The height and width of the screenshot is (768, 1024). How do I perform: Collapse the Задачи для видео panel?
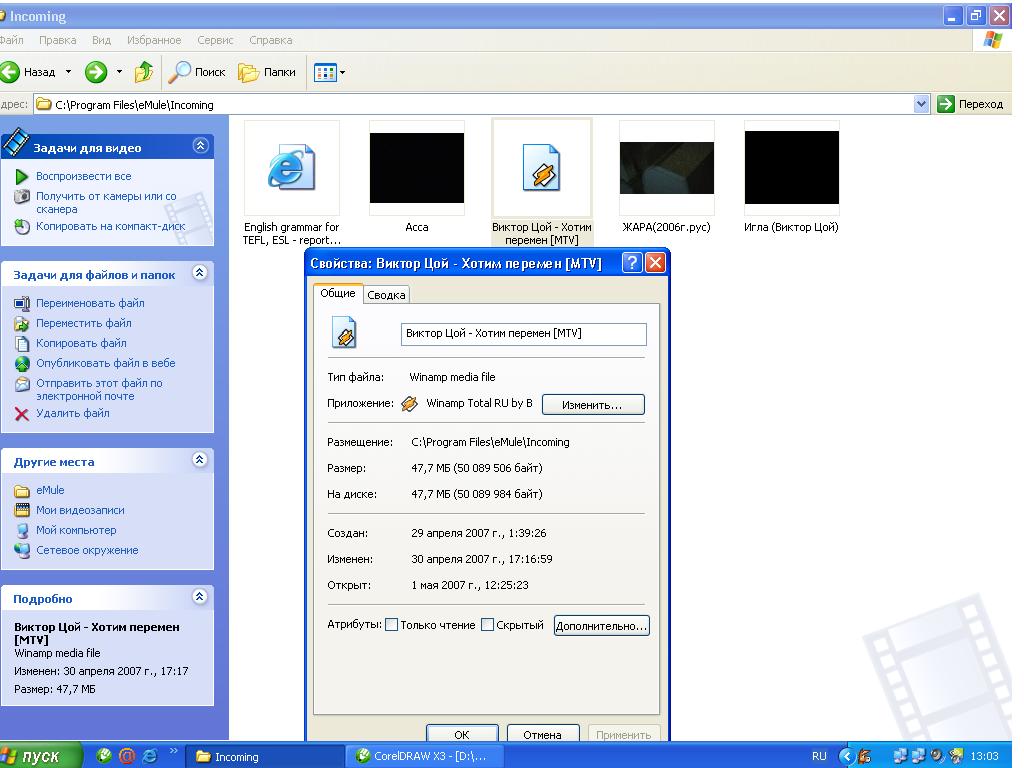point(200,146)
